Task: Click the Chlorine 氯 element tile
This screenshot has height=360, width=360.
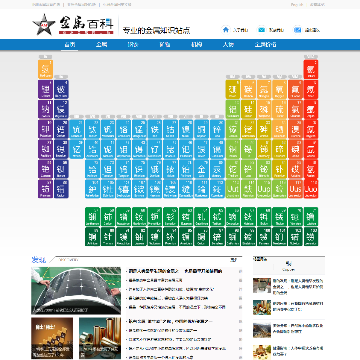Action: coord(295,109)
